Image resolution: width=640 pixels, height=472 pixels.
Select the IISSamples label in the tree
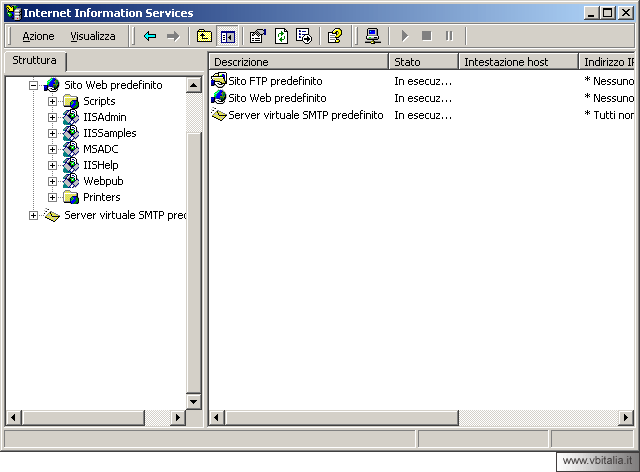pos(110,133)
